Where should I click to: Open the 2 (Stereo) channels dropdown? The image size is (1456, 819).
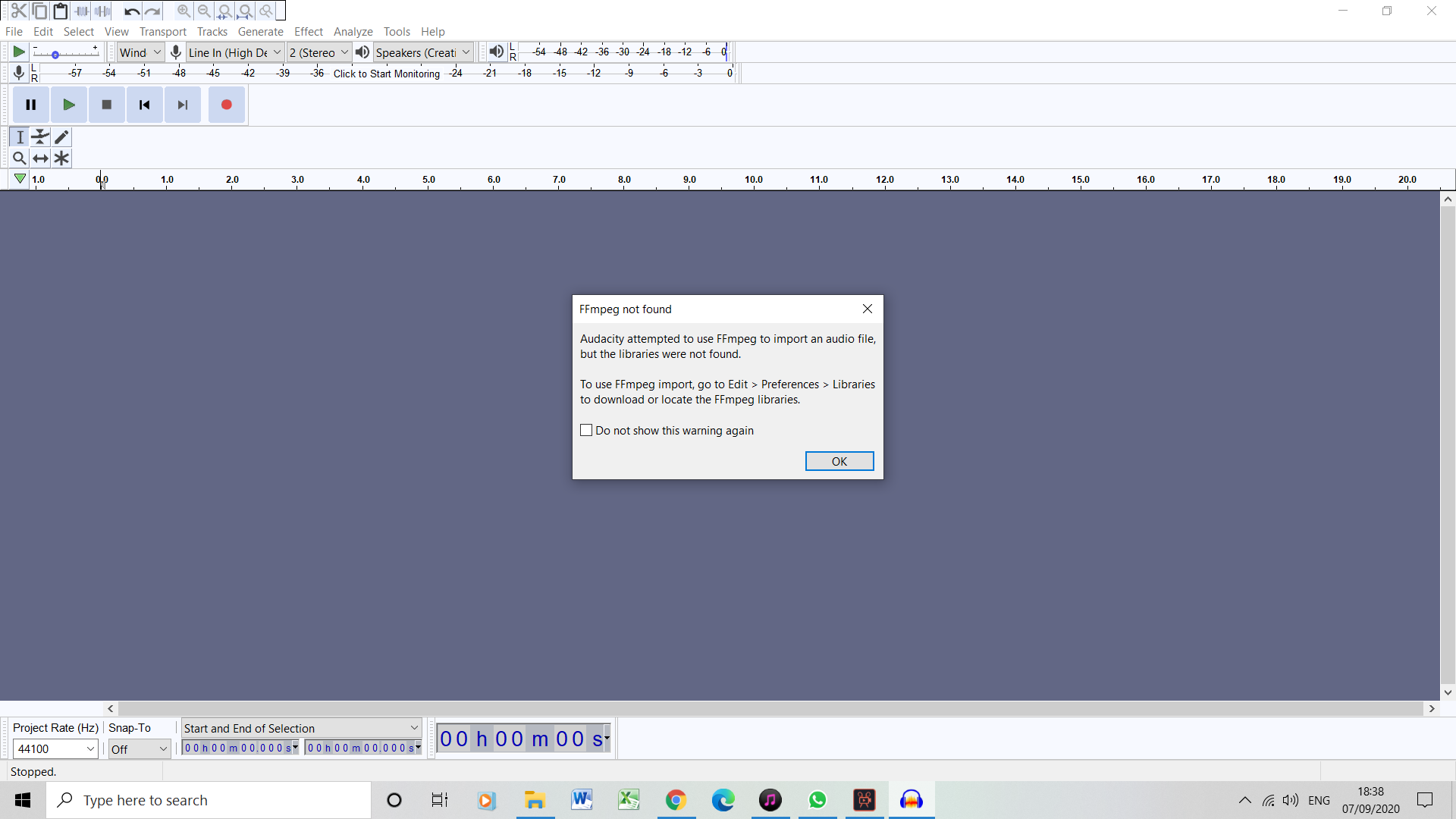[x=318, y=52]
